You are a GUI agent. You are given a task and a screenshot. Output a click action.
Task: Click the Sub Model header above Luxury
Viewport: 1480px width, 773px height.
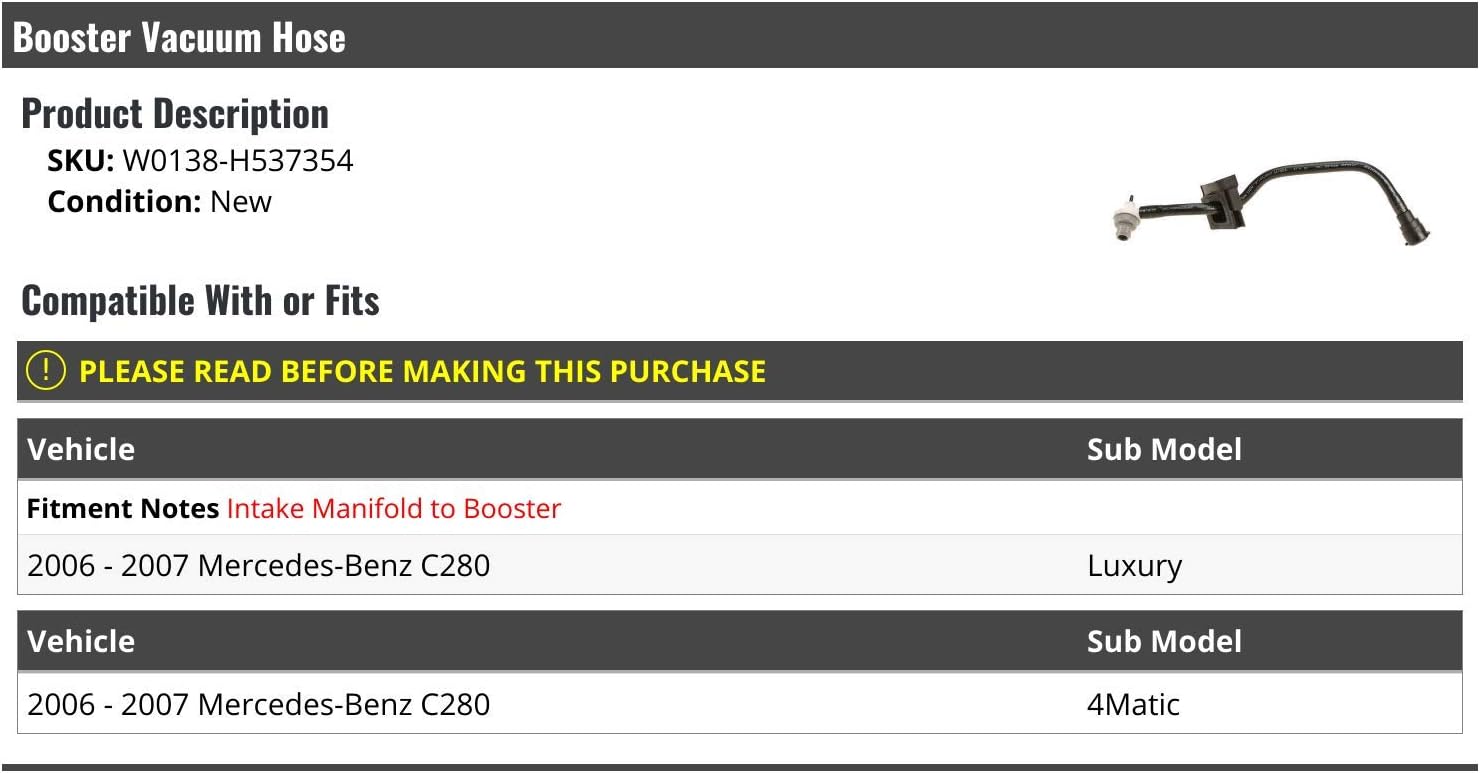tap(1164, 449)
